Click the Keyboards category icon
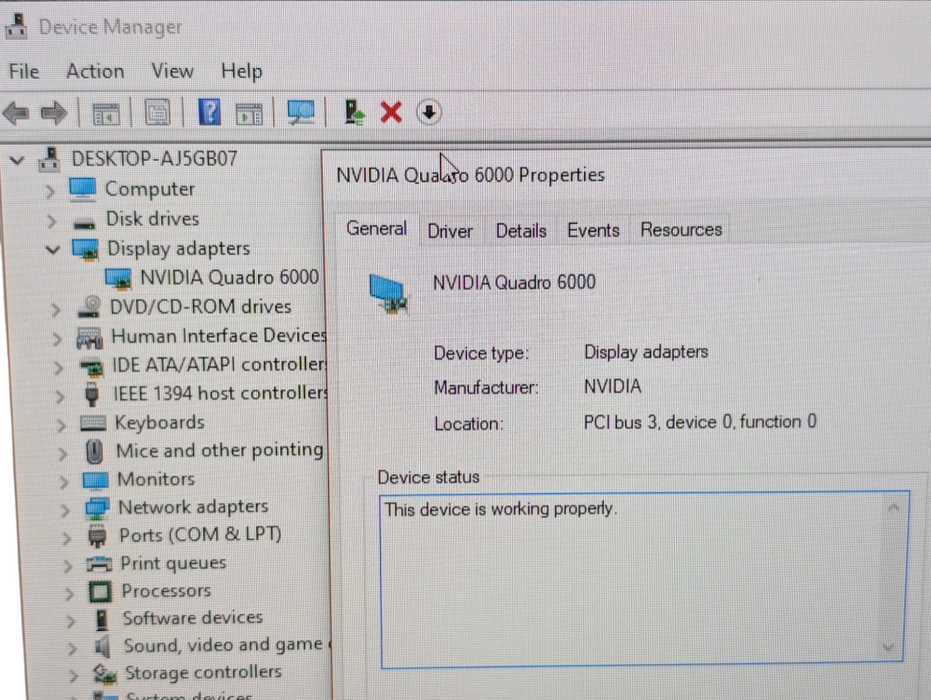The height and width of the screenshot is (700, 931). click(x=93, y=423)
